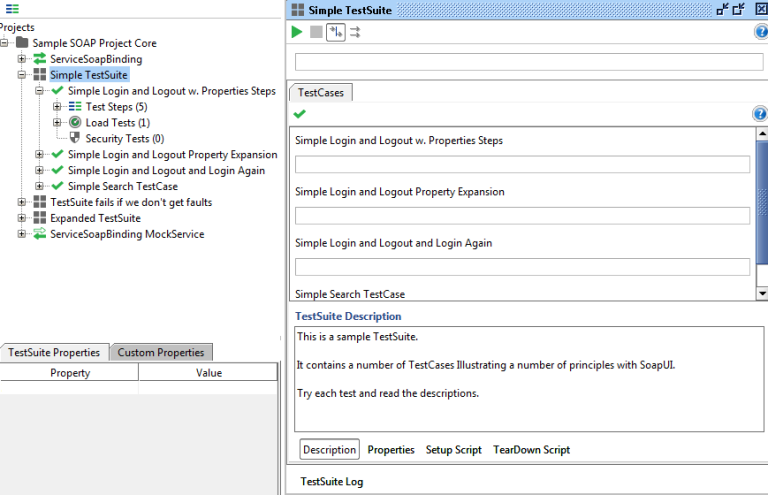Open the TearDown Script tab
768x495 pixels.
coord(531,450)
